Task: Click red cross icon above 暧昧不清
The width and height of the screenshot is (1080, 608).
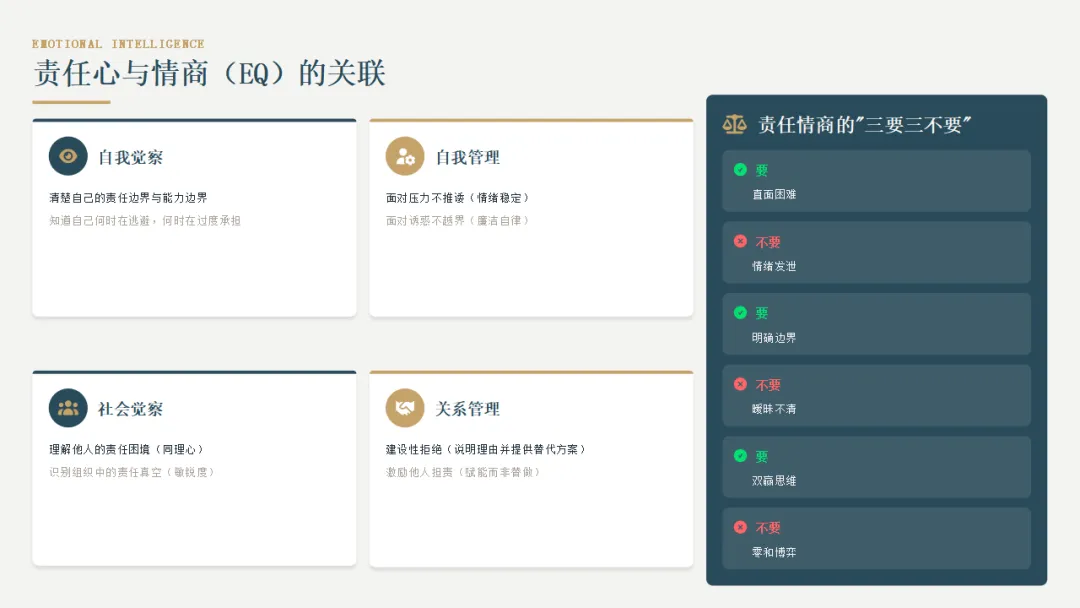Action: coord(740,384)
